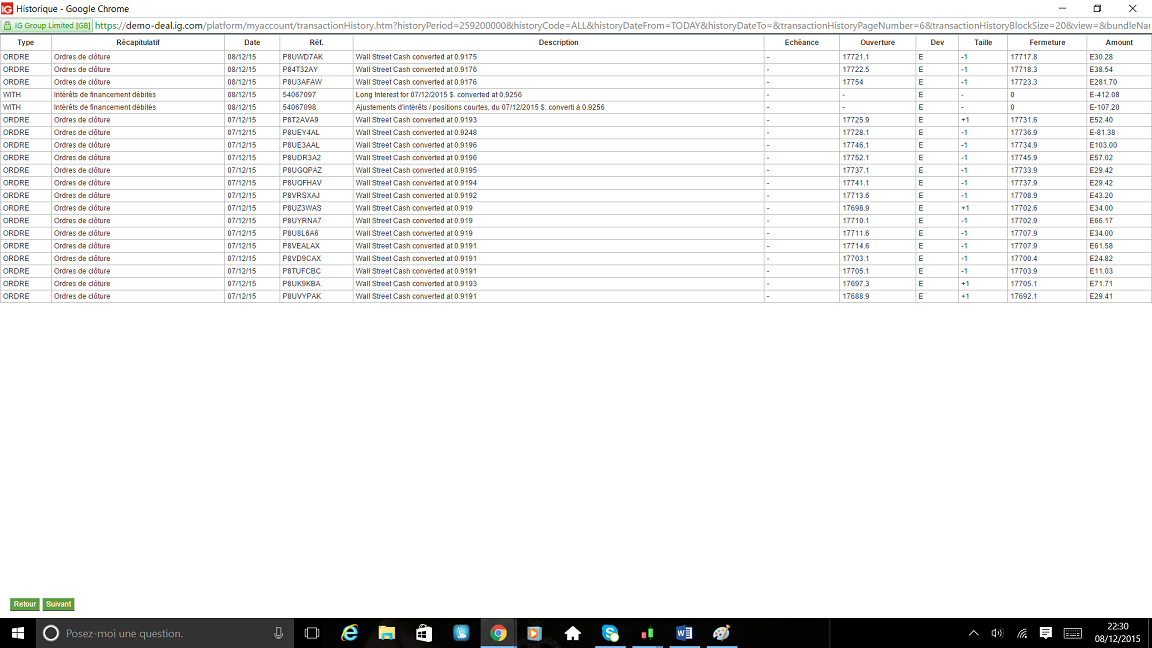Click the Amount column header
The image size is (1152, 648).
coord(1119,43)
